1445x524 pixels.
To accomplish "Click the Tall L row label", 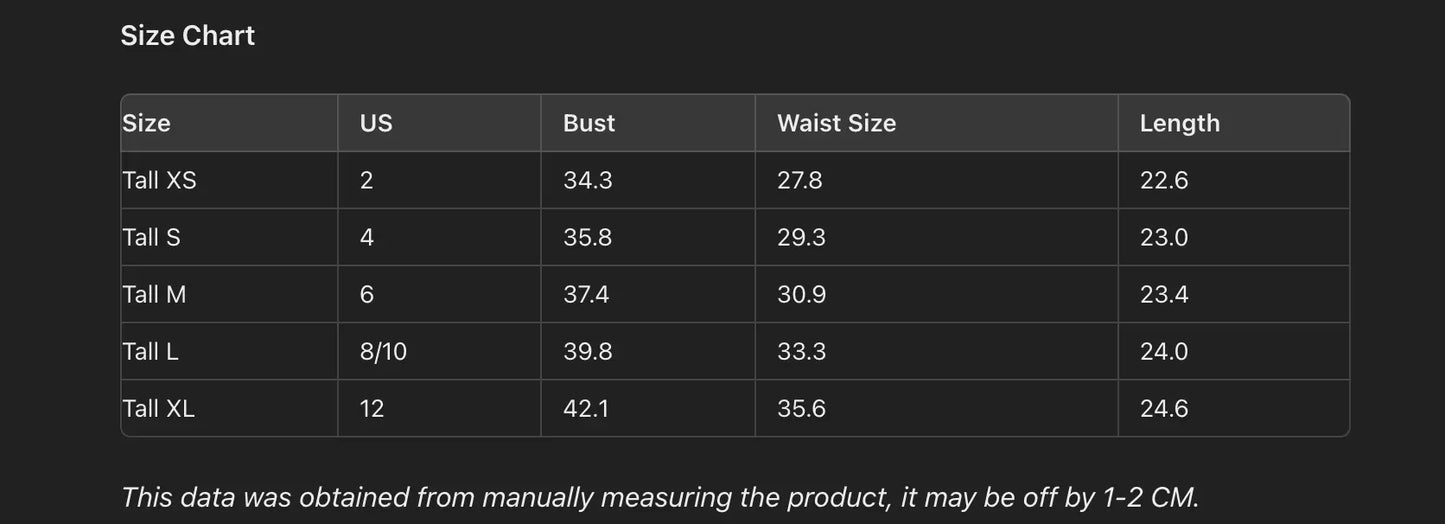I will (x=150, y=351).
